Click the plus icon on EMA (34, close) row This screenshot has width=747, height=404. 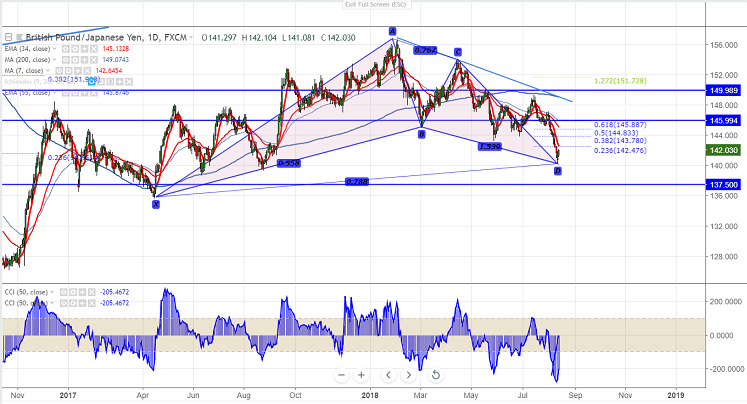point(84,49)
